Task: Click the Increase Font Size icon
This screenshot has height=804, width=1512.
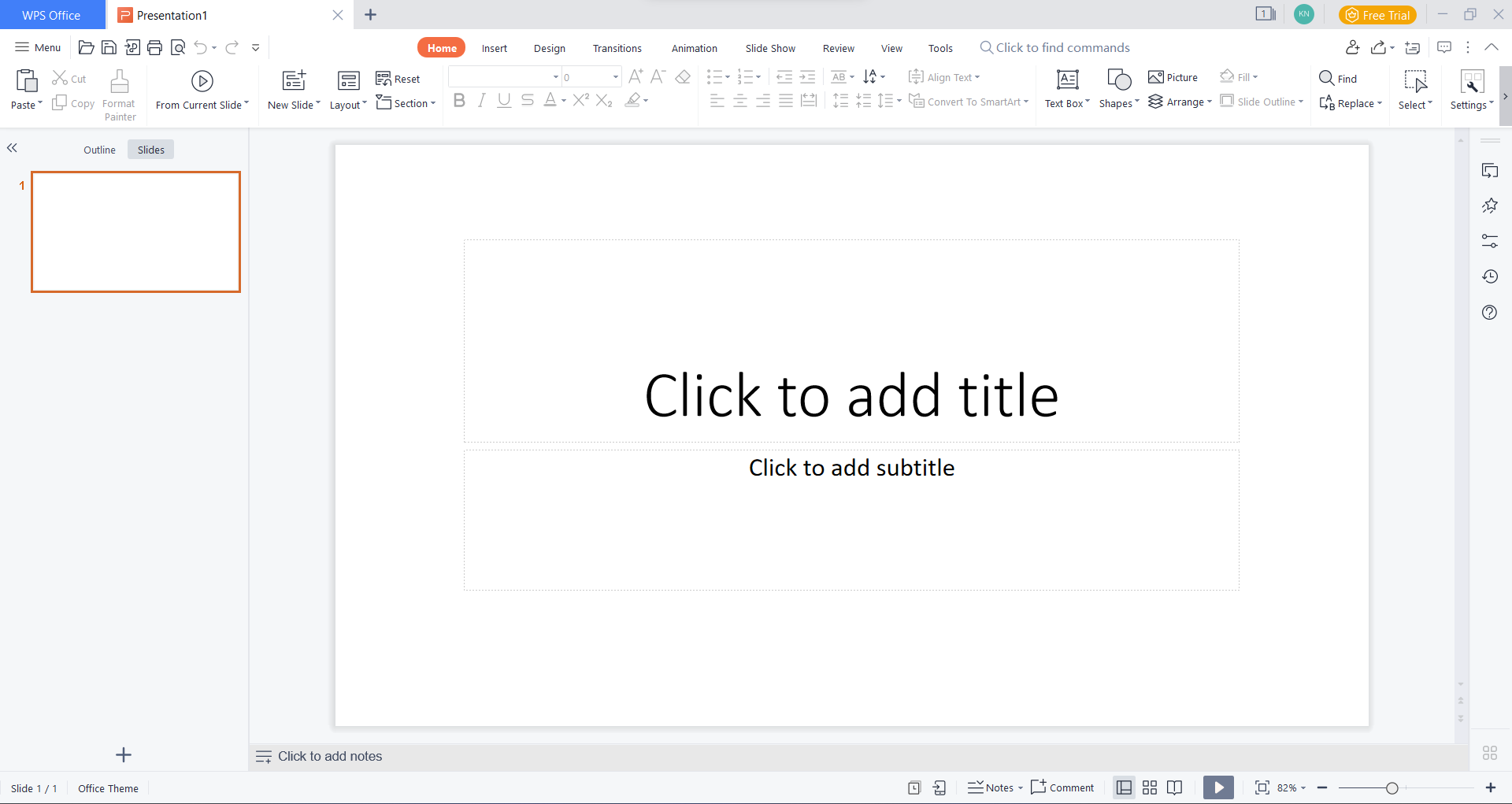Action: pos(636,76)
